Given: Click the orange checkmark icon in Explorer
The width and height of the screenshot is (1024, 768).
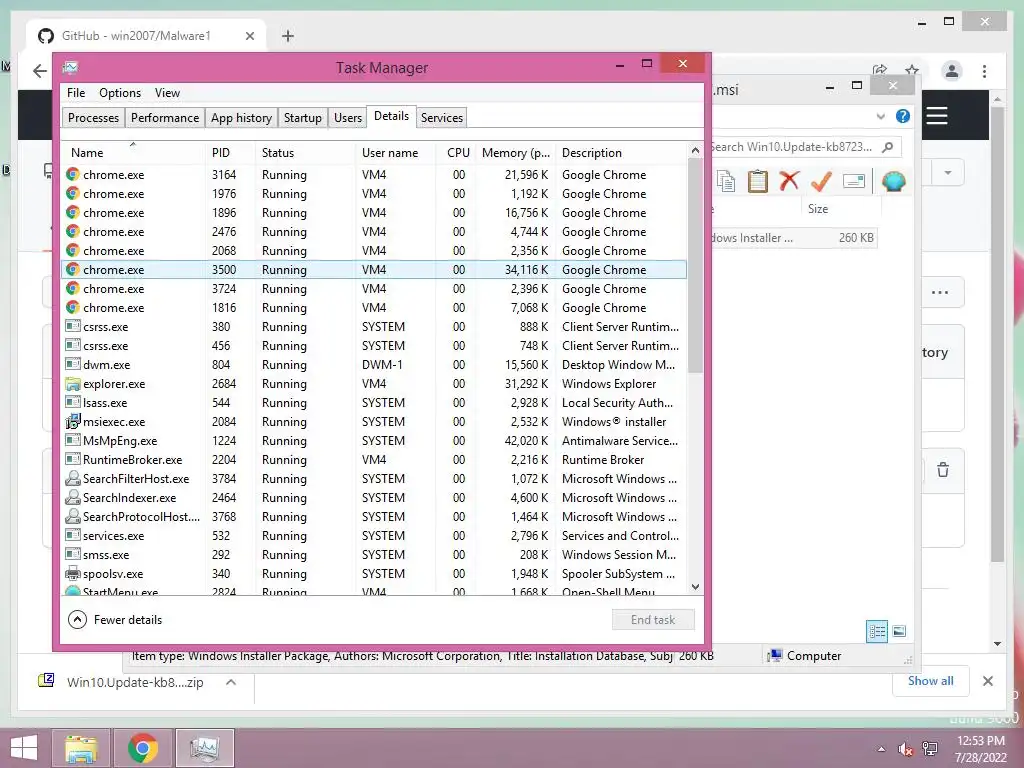Looking at the screenshot, I should point(821,181).
